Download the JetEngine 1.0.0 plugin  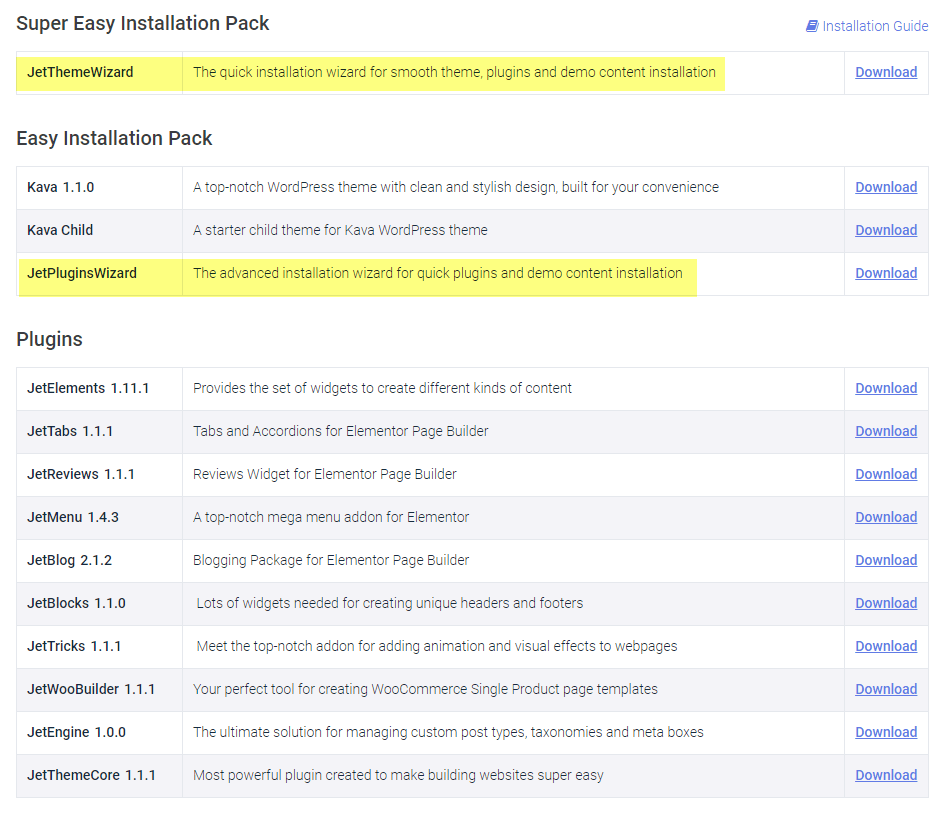(x=885, y=732)
